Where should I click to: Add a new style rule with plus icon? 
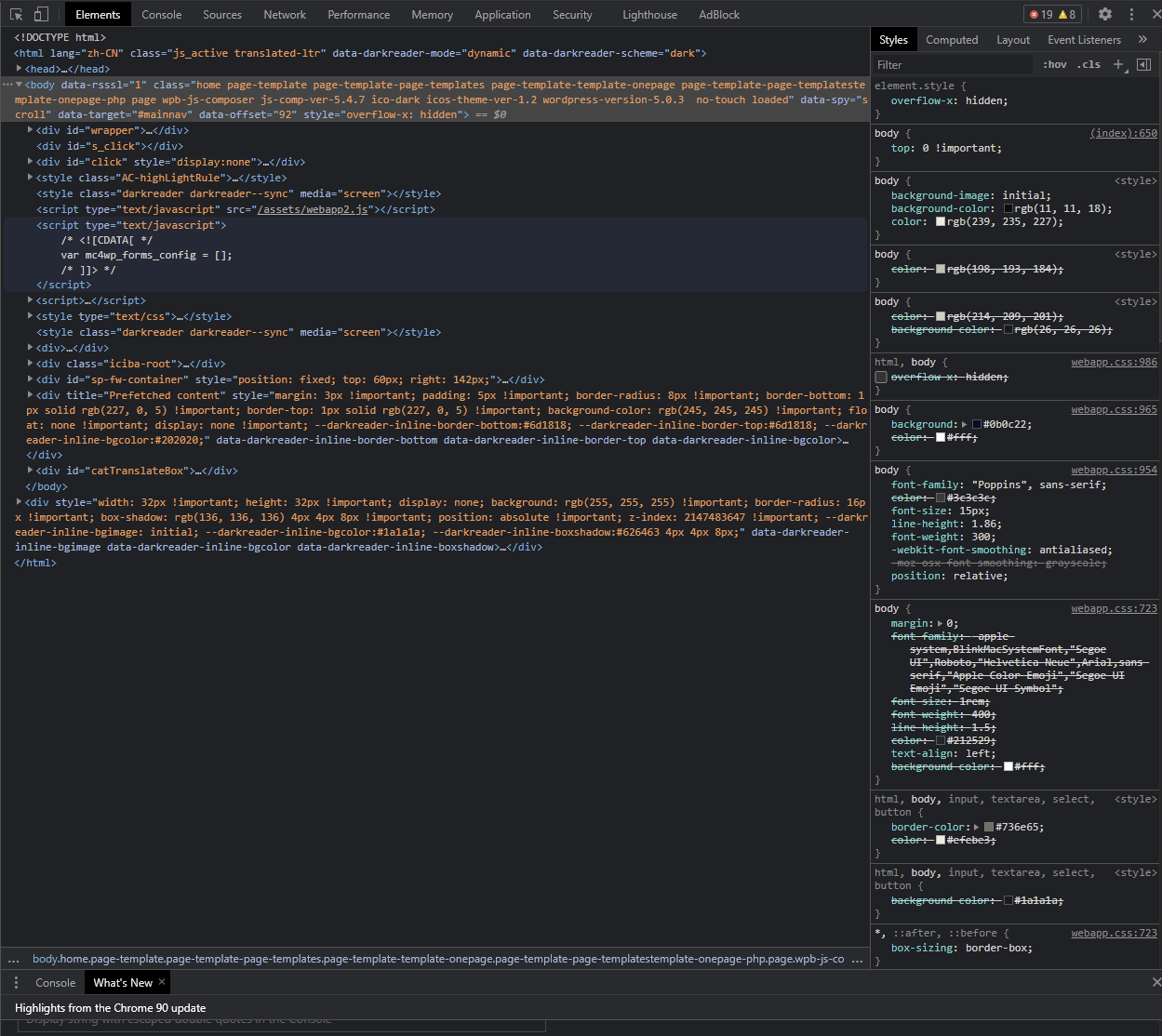(1118, 65)
